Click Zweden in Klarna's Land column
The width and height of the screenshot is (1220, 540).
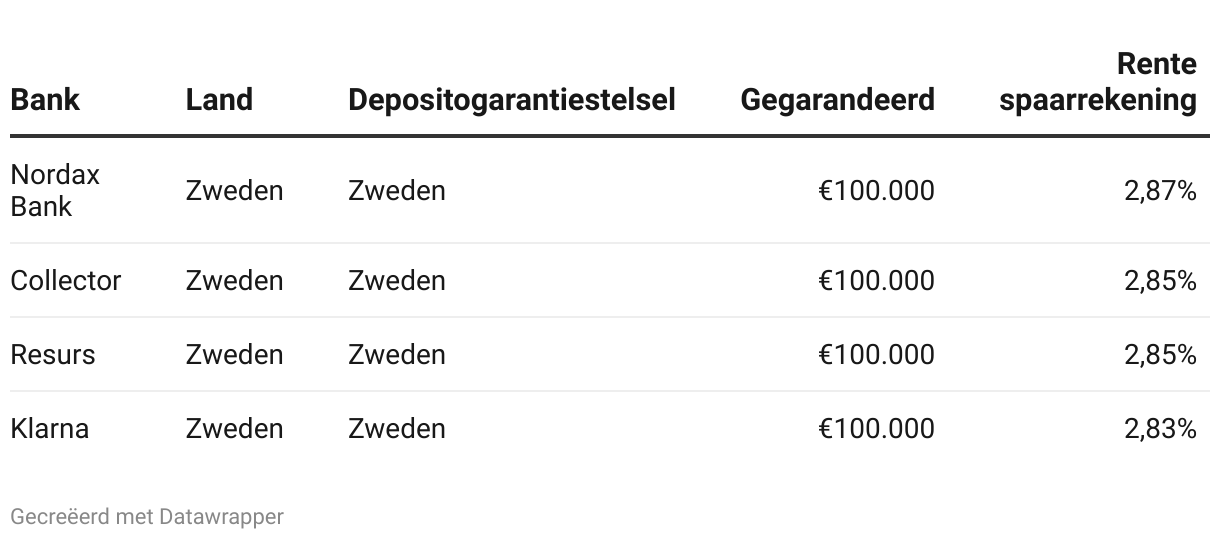pos(234,429)
